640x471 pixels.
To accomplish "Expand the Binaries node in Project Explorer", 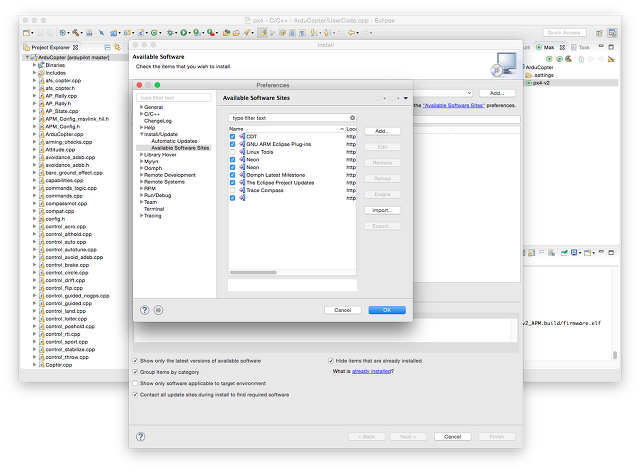I will coord(34,65).
